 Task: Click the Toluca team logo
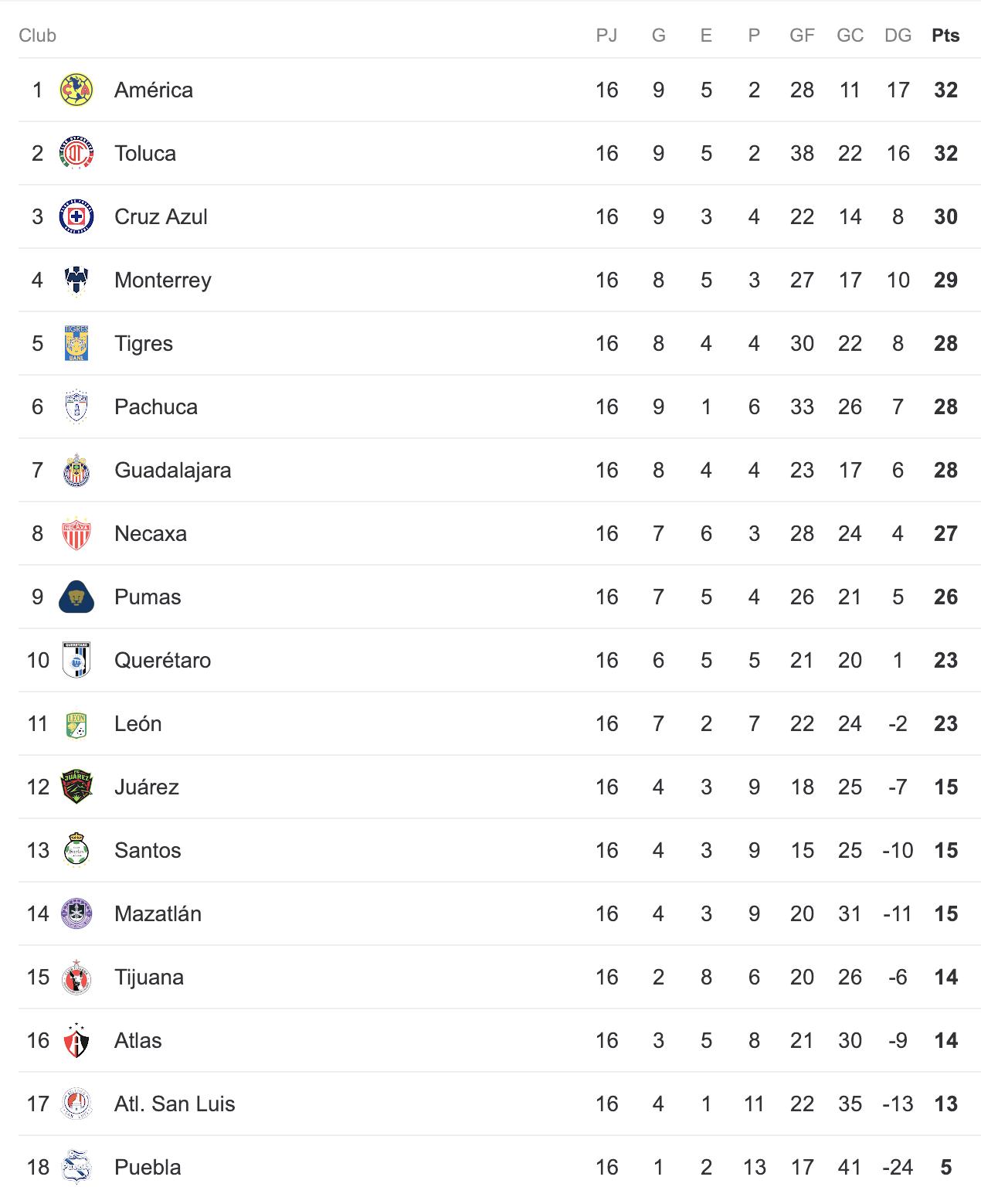point(76,153)
